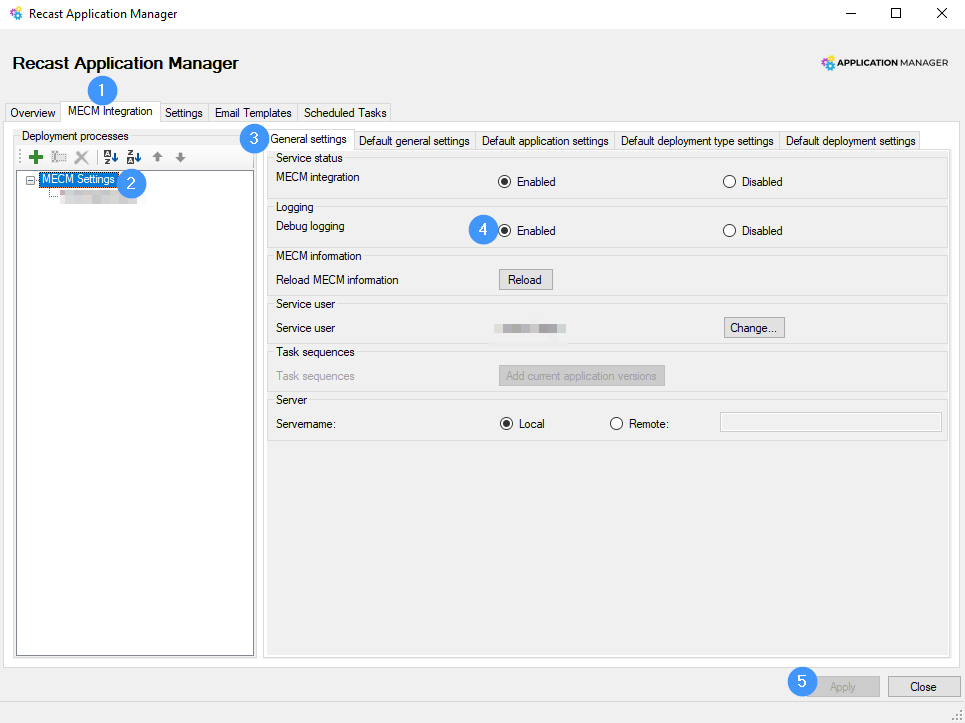Open Default deployment settings tab
This screenshot has height=723, width=965.
point(851,141)
